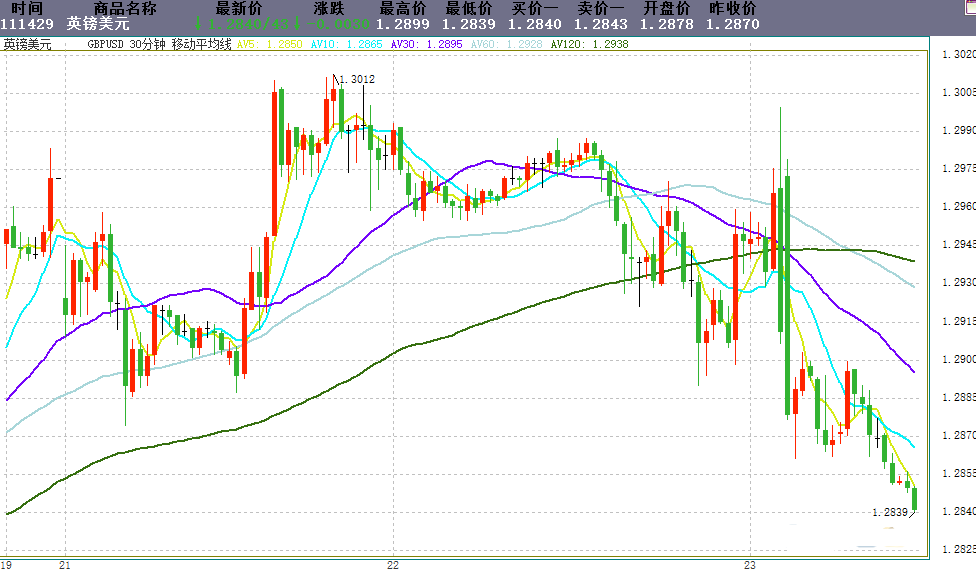This screenshot has height=570, width=976.
Task: Select the green AV120 moving average legend
Action: click(x=589, y=44)
